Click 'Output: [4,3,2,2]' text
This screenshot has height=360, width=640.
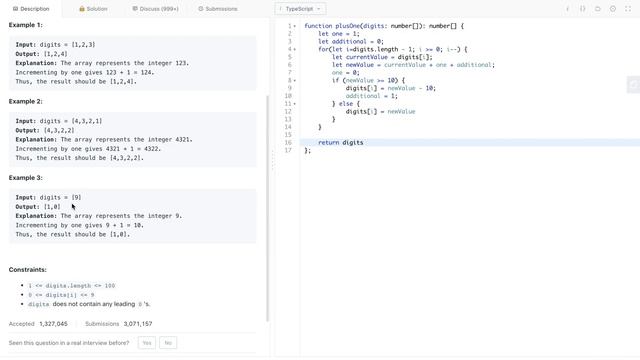tap(45, 130)
